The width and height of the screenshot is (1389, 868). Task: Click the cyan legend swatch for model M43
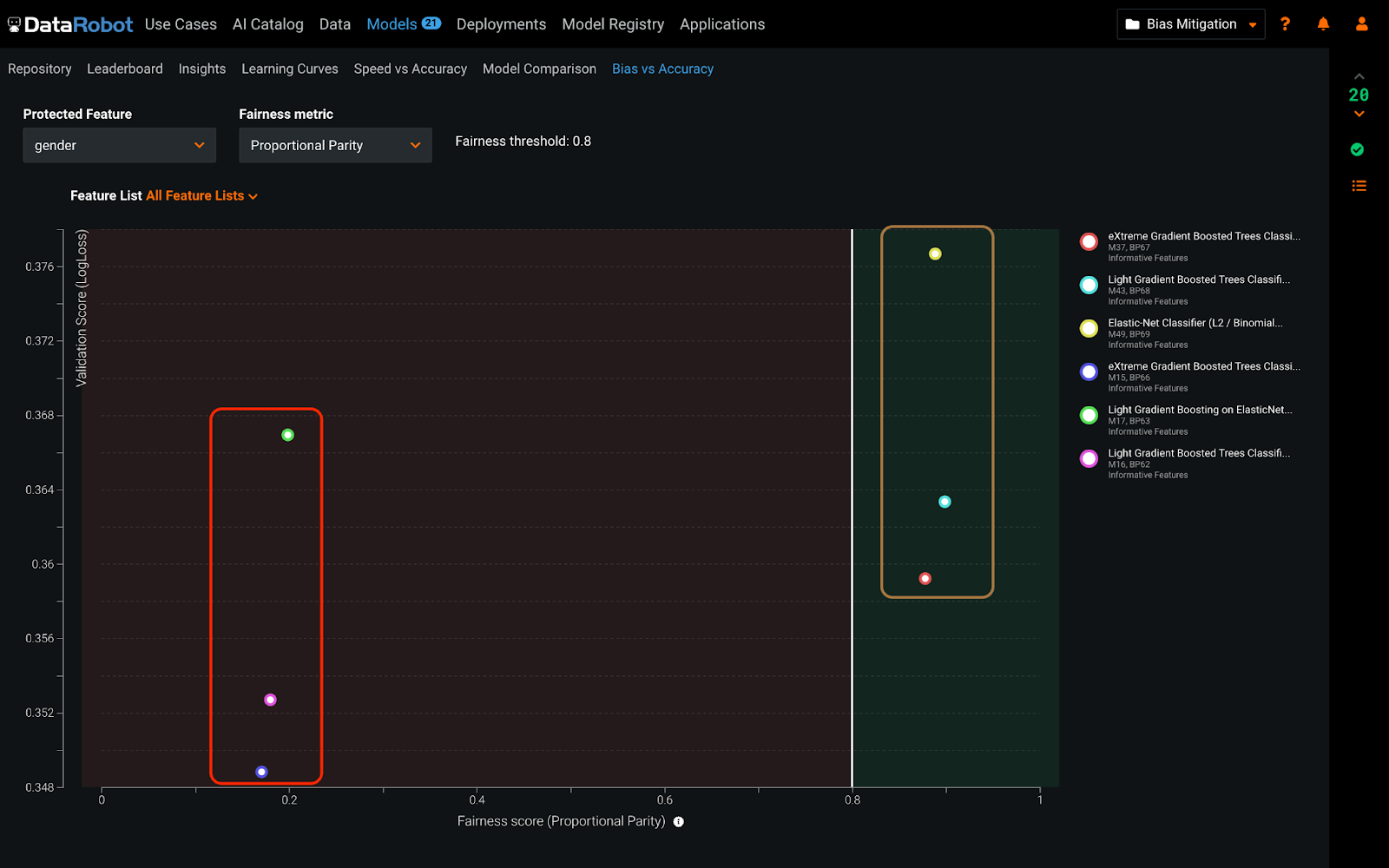click(1089, 285)
